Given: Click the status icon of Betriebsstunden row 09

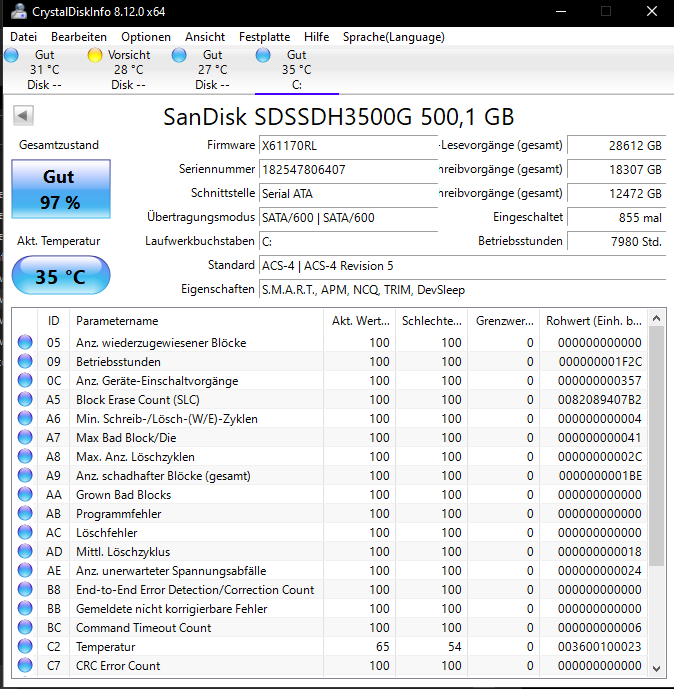Looking at the screenshot, I should tap(25, 361).
